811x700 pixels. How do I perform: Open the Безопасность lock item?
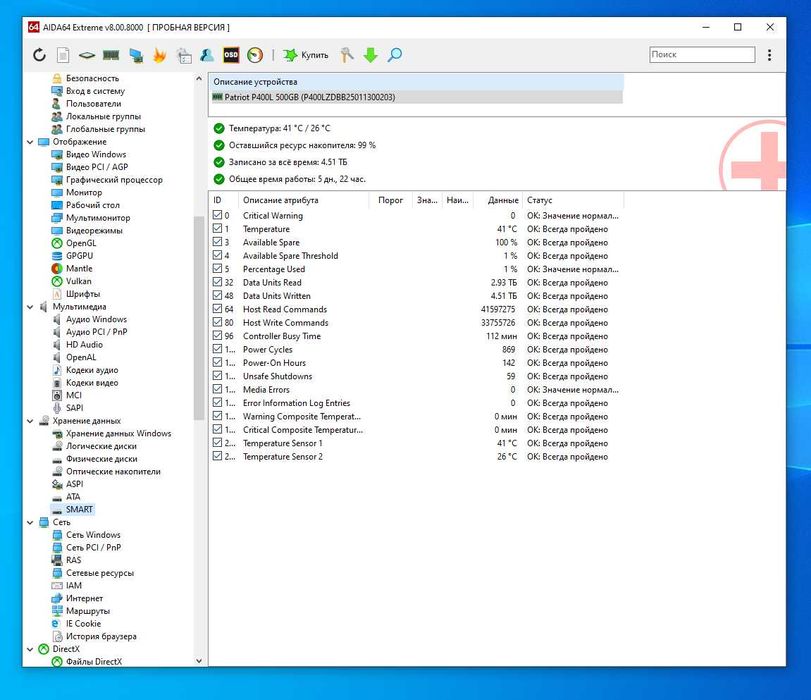[x=92, y=78]
